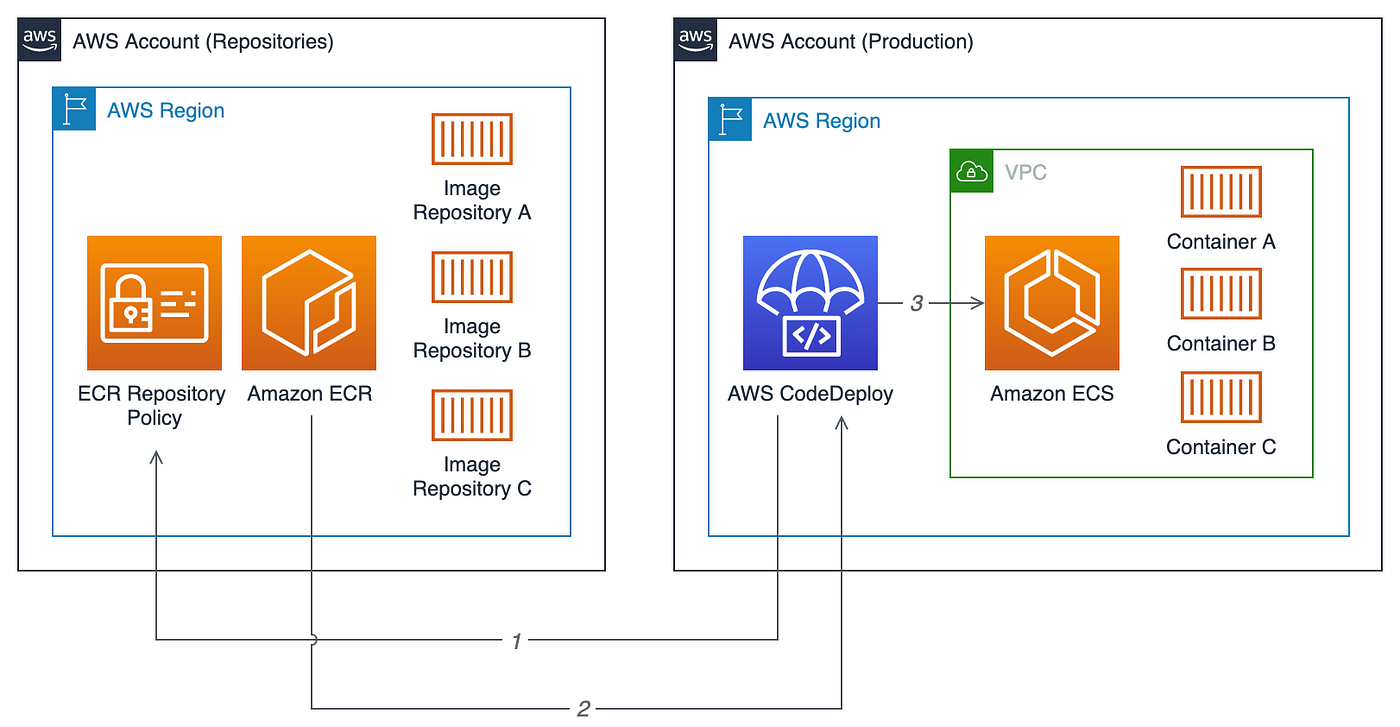
Task: Click the Image Repository A container icon
Action: coord(472,139)
